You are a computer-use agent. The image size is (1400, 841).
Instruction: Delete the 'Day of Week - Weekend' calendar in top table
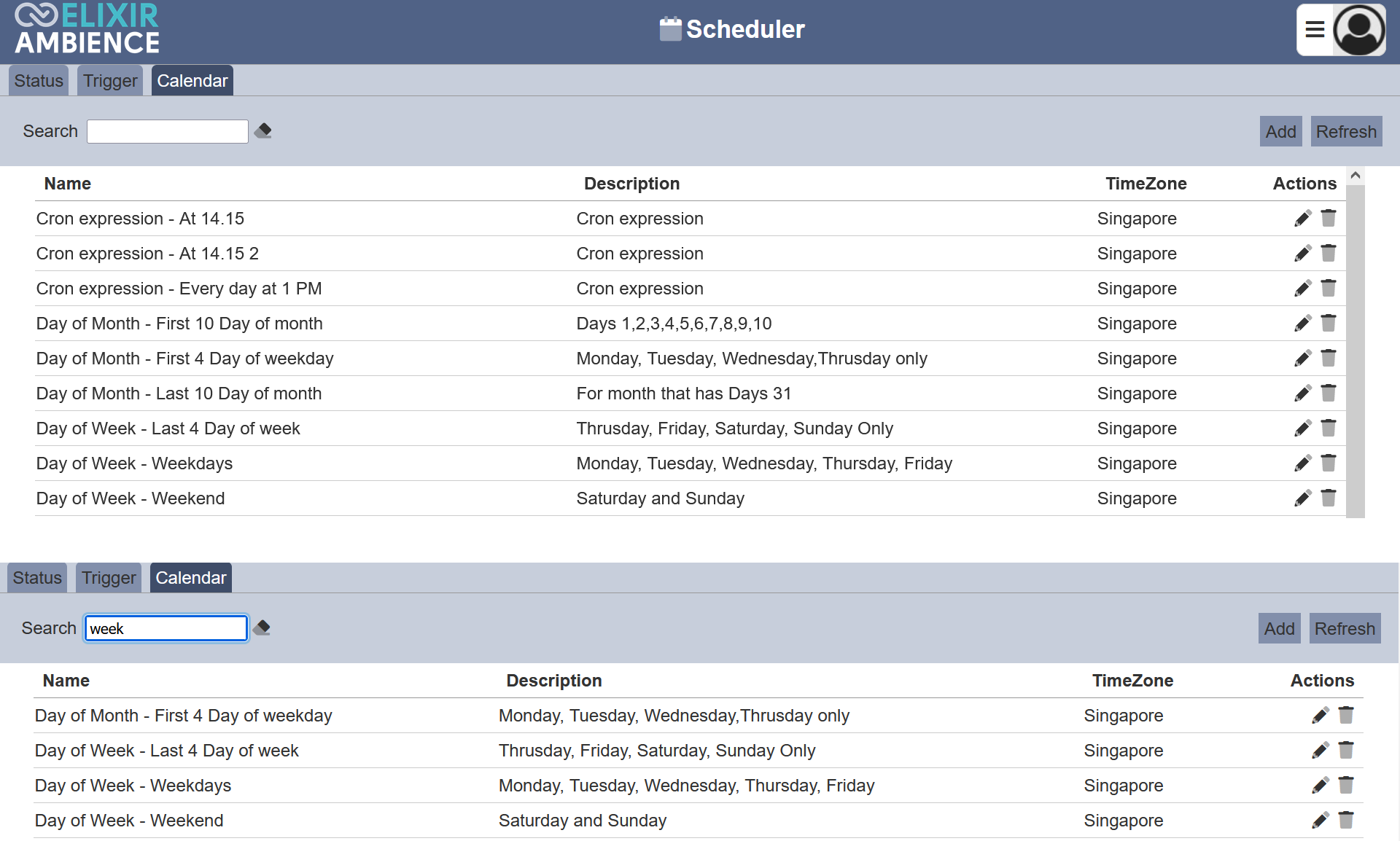point(1329,498)
